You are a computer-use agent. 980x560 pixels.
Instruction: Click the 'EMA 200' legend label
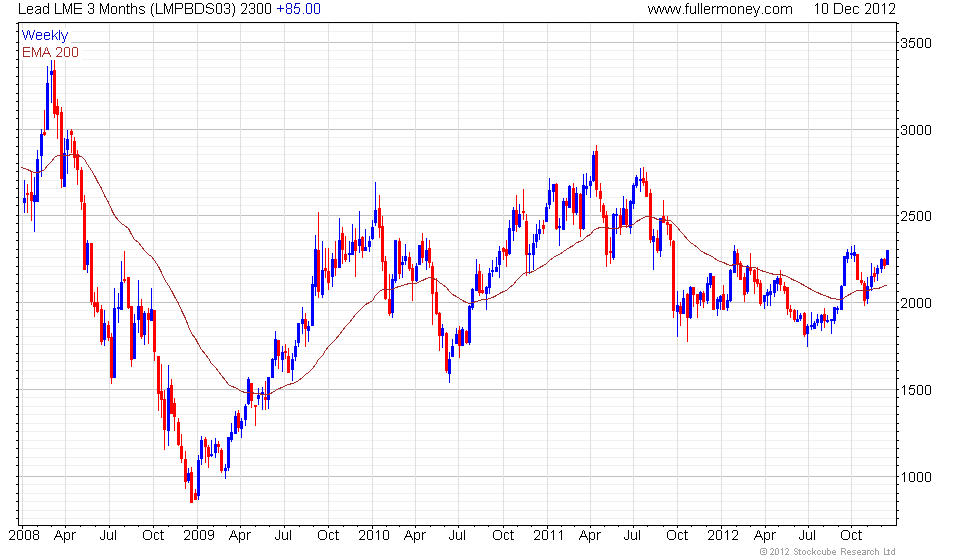coord(51,52)
